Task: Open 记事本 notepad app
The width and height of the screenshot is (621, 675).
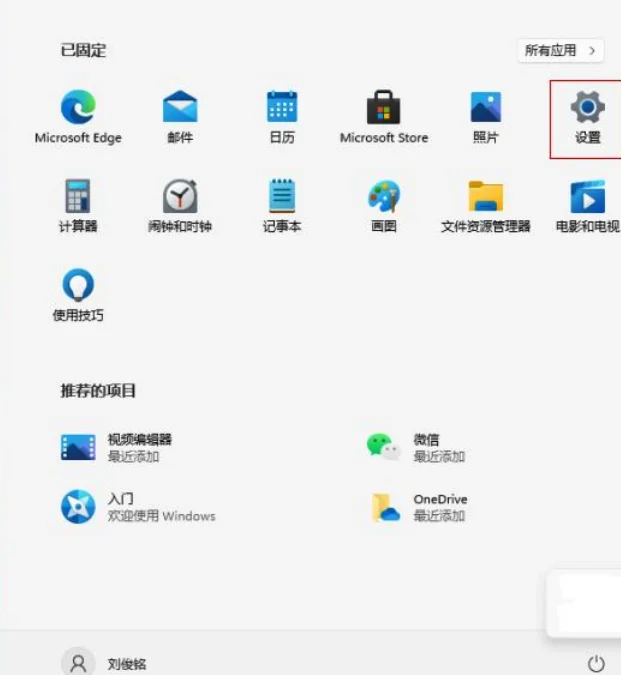Action: pyautogui.click(x=282, y=206)
